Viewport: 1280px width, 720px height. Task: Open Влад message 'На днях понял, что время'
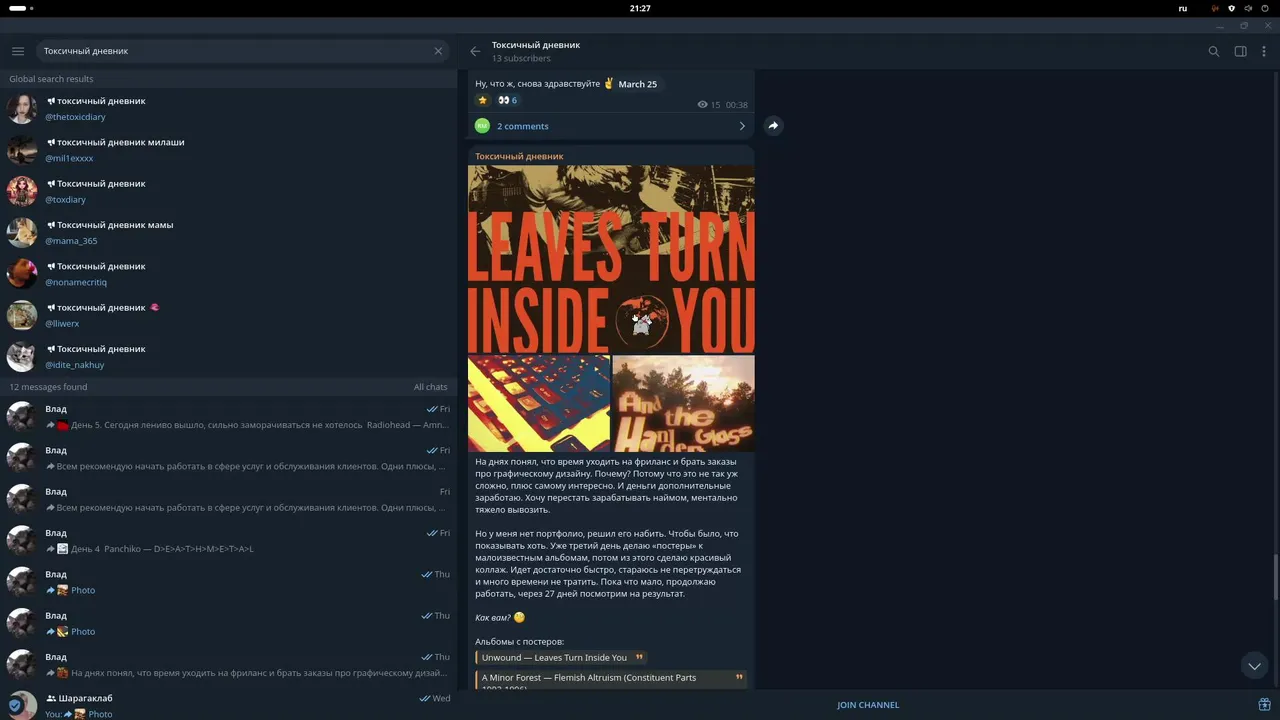coord(229,665)
